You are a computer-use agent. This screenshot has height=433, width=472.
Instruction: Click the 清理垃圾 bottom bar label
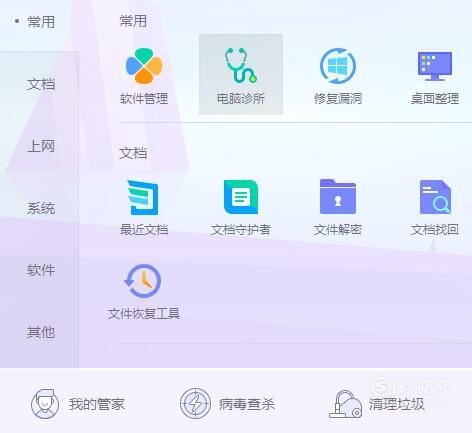(397, 404)
